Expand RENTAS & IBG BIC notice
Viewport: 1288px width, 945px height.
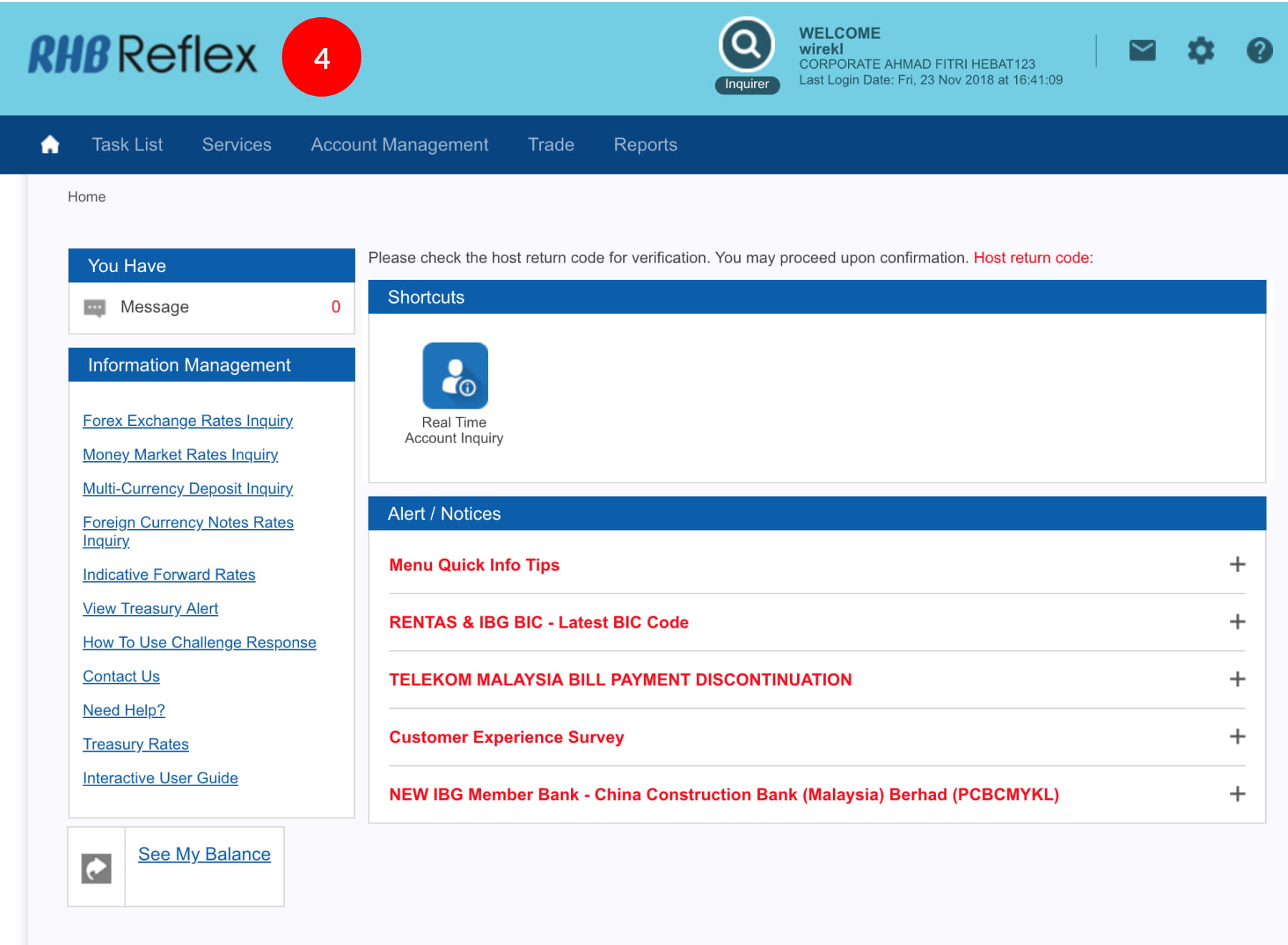1237,622
